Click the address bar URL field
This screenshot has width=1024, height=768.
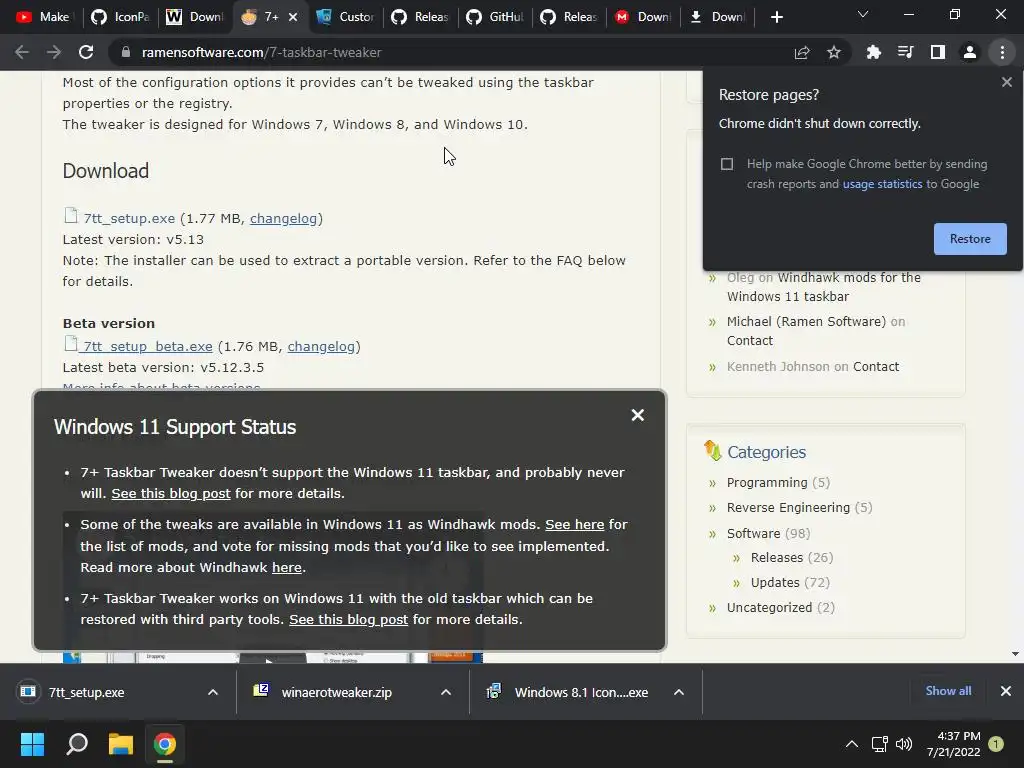click(457, 52)
